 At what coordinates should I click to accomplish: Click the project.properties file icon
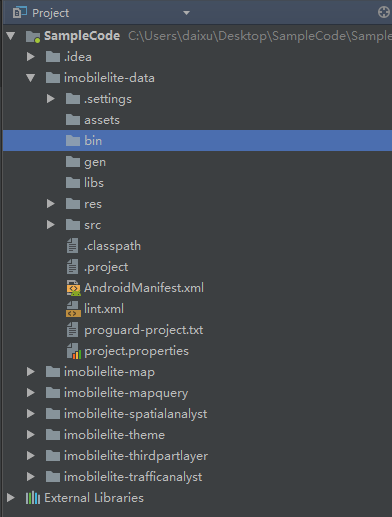coord(73,351)
